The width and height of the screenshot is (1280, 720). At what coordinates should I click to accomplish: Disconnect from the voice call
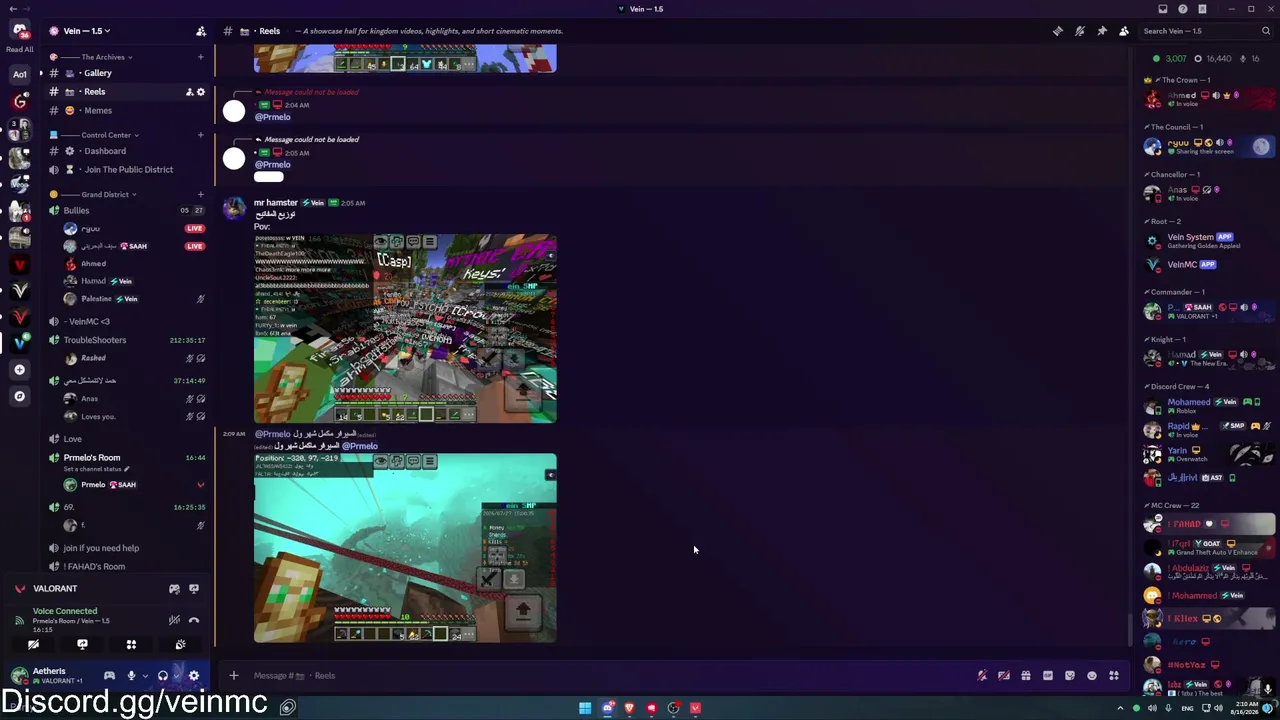pos(194,620)
